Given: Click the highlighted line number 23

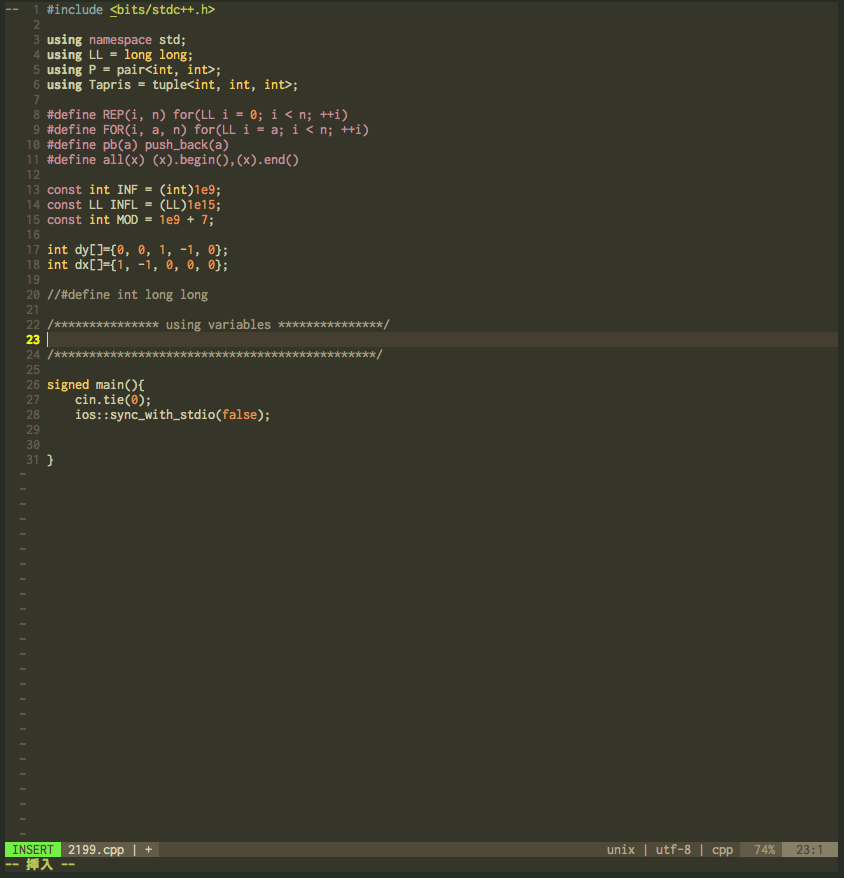Looking at the screenshot, I should point(33,340).
